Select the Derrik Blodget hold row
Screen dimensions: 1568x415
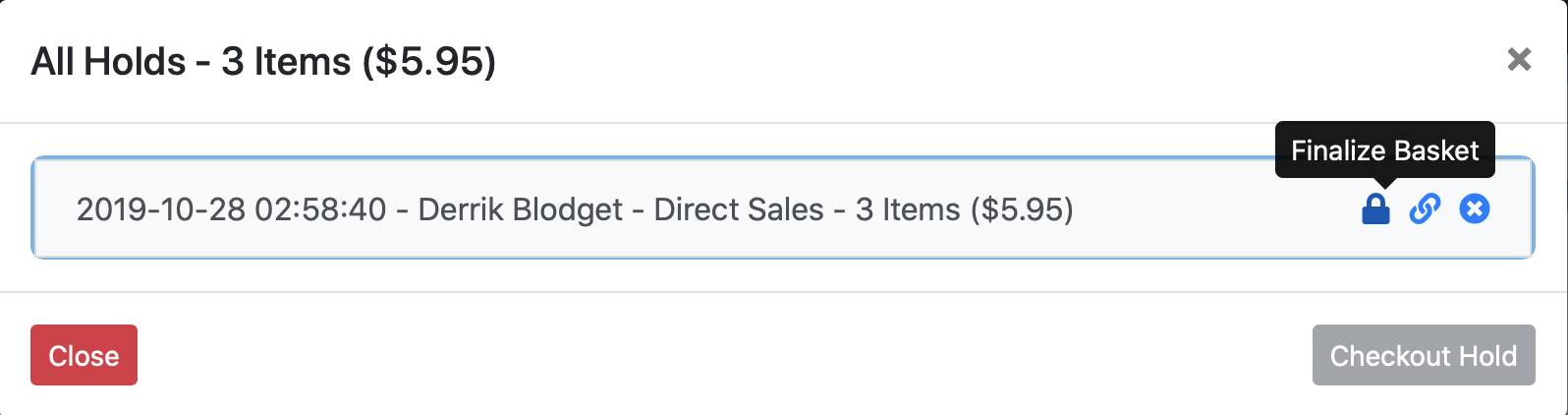tap(782, 208)
